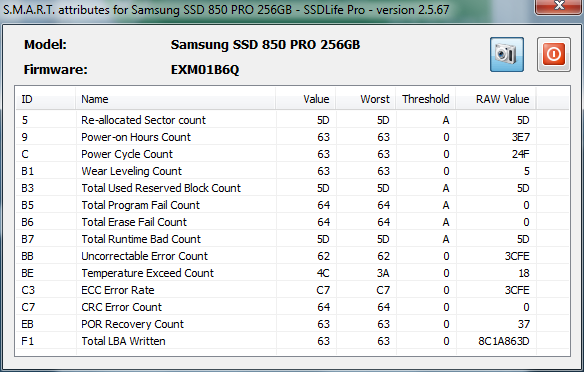584x372 pixels.
Task: Select the Re-allocated Sector count row
Action: 292,120
